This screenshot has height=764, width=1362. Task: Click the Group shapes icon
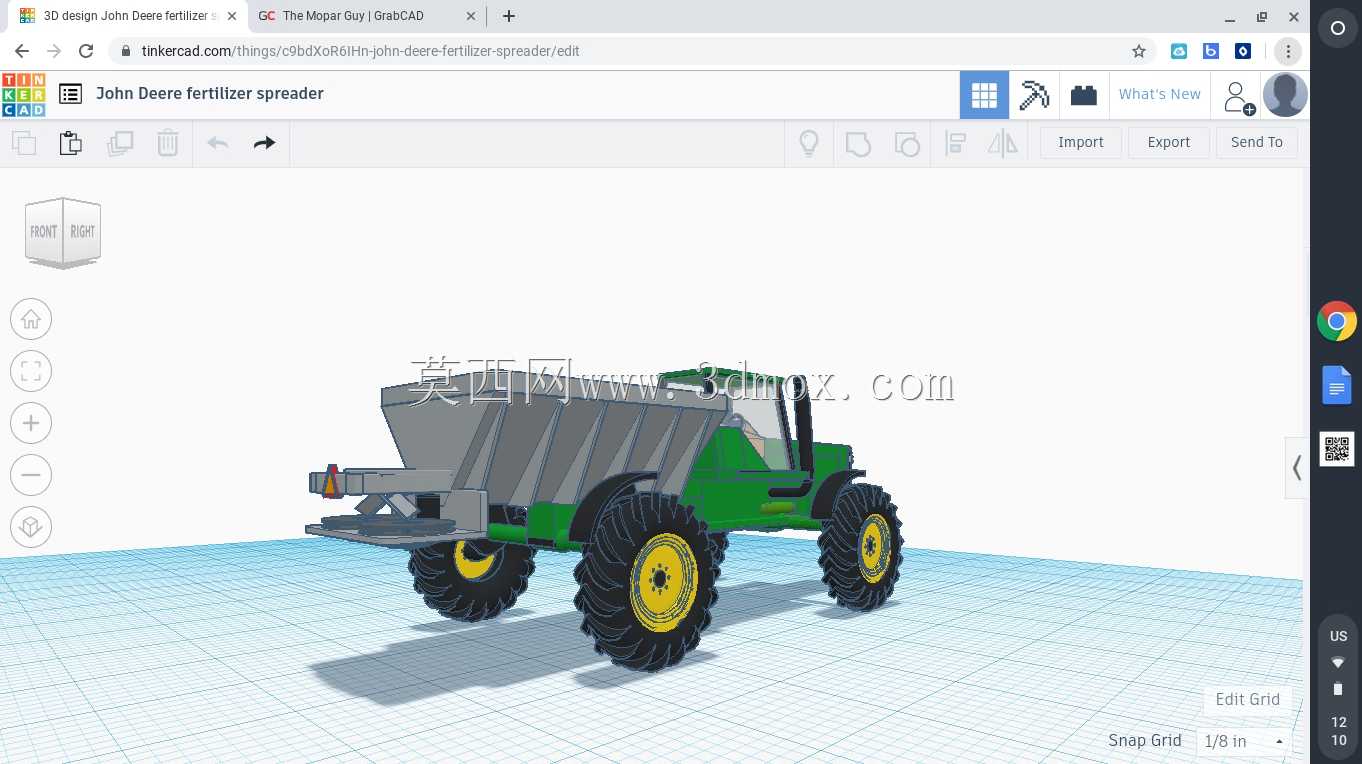(x=858, y=143)
